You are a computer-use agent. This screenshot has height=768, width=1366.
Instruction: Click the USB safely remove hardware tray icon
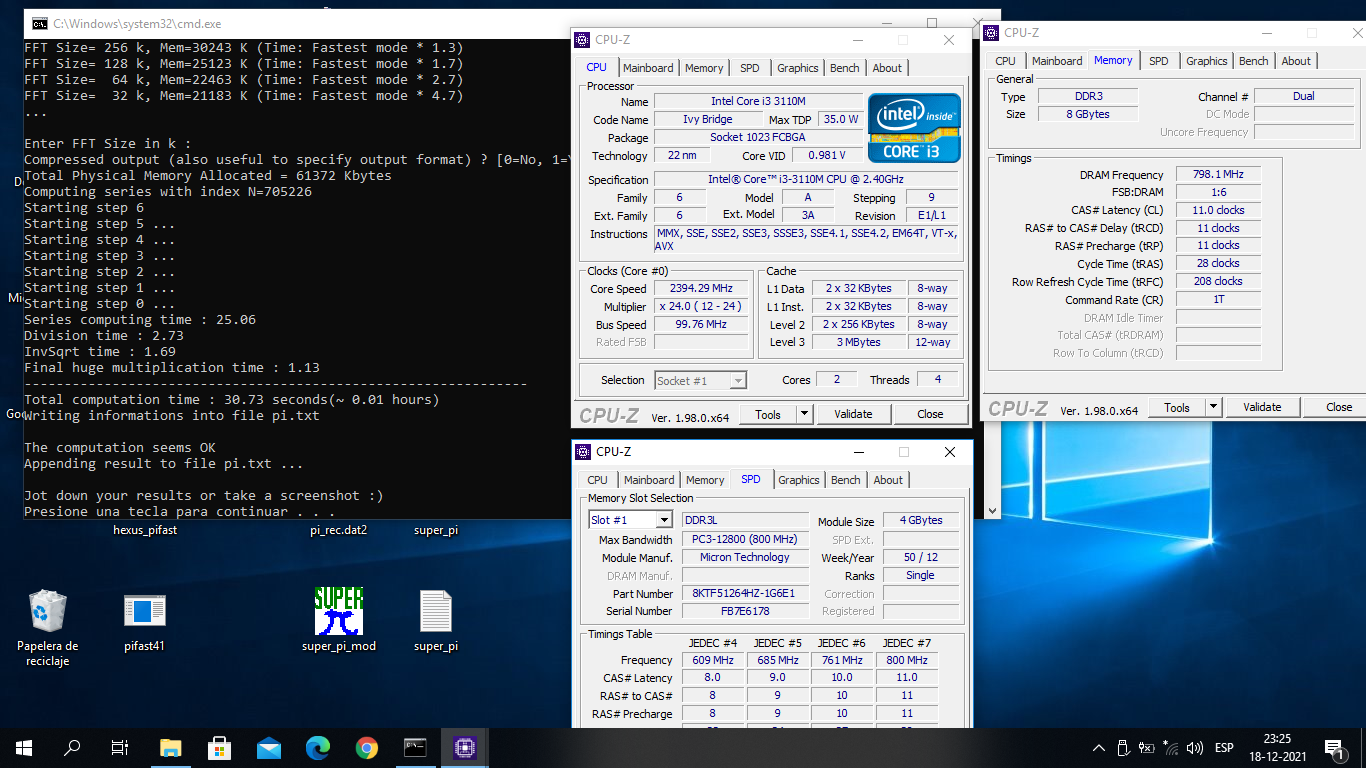pos(1122,748)
